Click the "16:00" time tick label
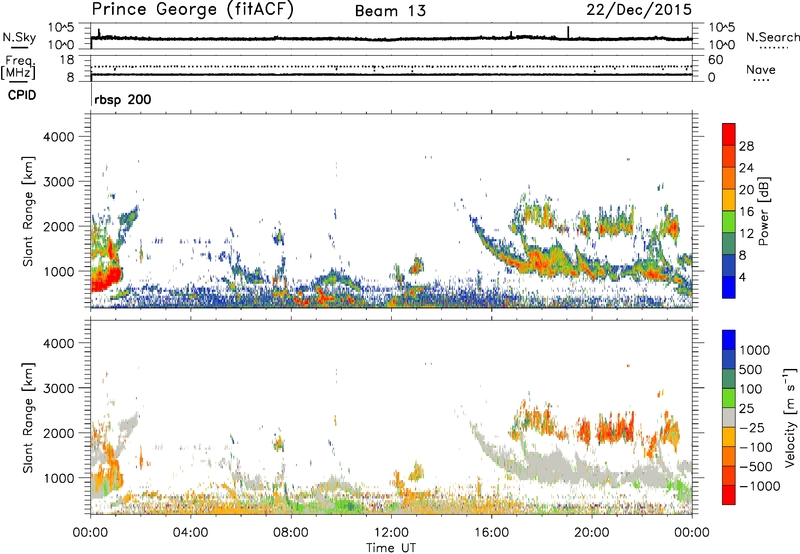Screen dimensions: 800x554 (491, 533)
